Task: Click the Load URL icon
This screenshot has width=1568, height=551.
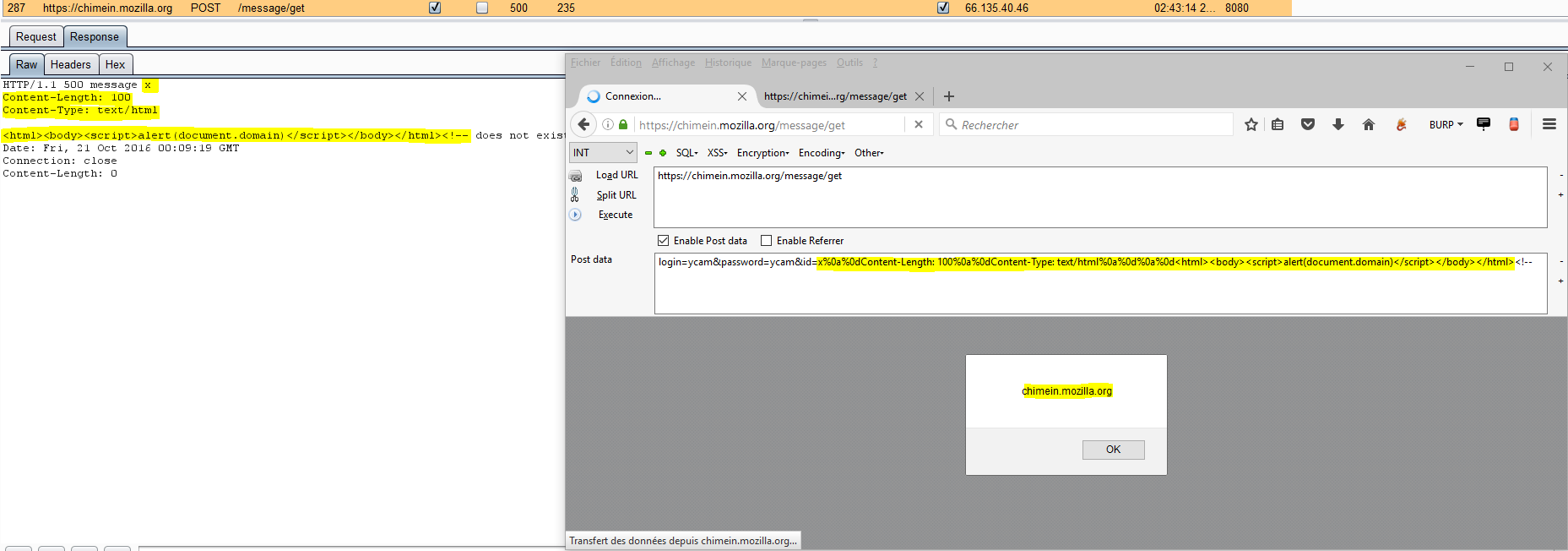Action: coord(576,176)
